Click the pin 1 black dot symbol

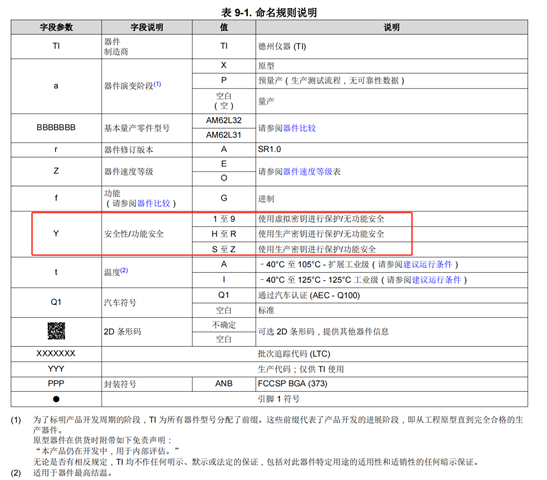56,399
